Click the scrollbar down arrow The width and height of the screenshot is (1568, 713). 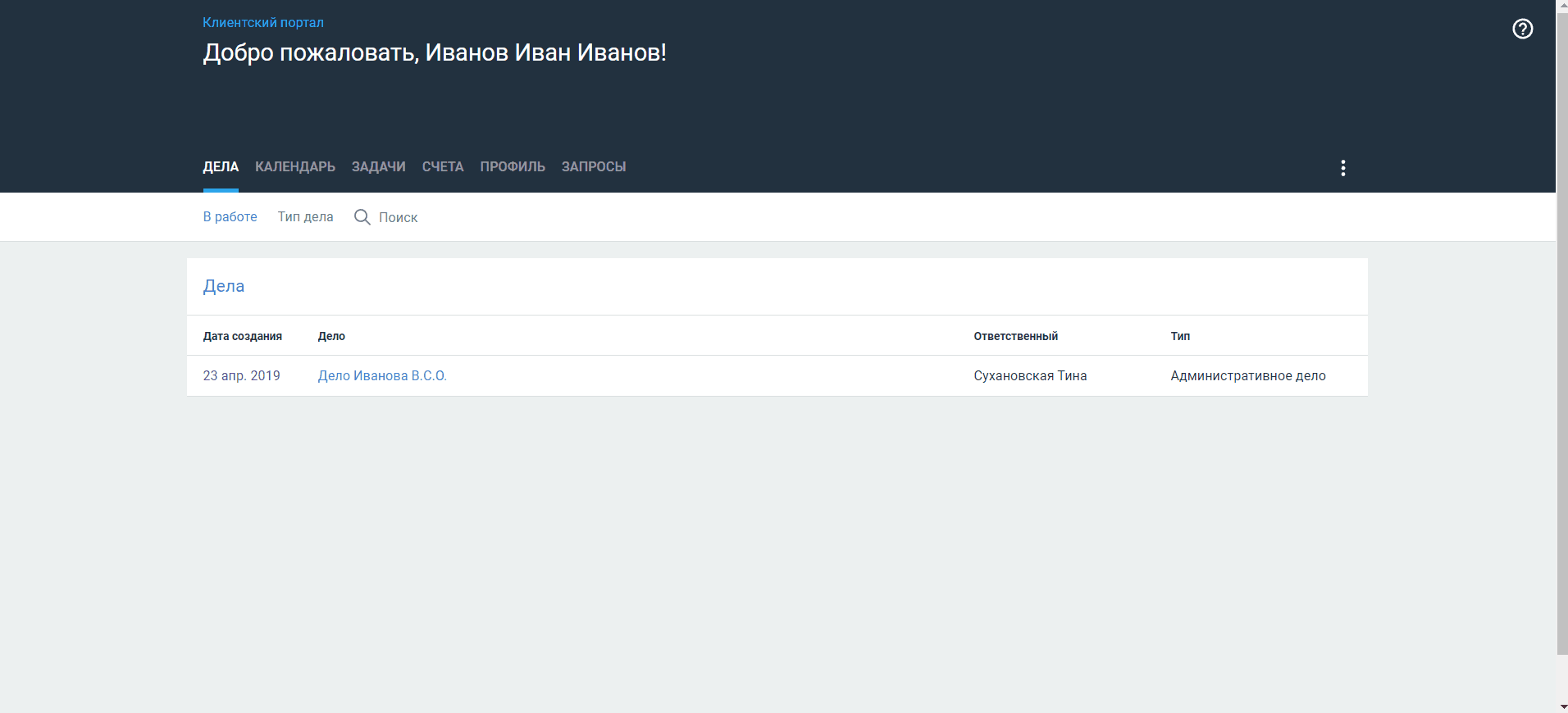[x=1561, y=706]
